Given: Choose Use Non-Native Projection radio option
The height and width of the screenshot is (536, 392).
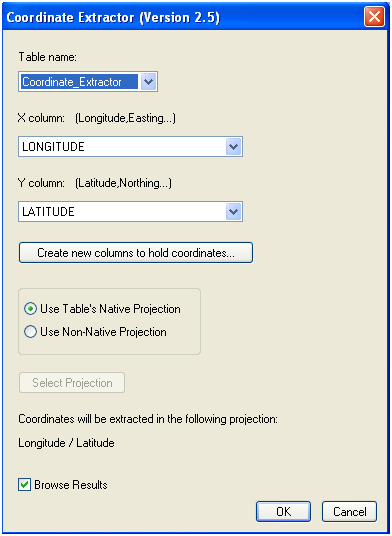Looking at the screenshot, I should (30, 332).
